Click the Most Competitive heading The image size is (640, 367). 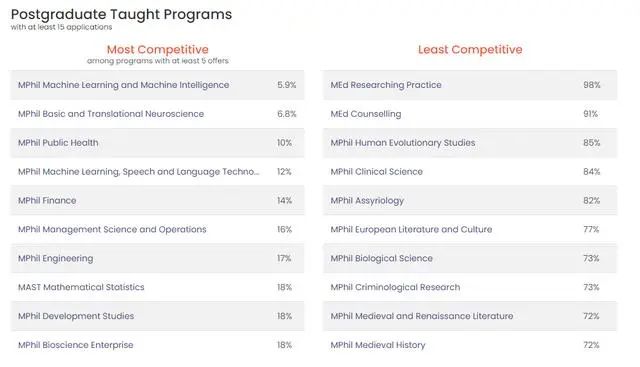coord(158,49)
